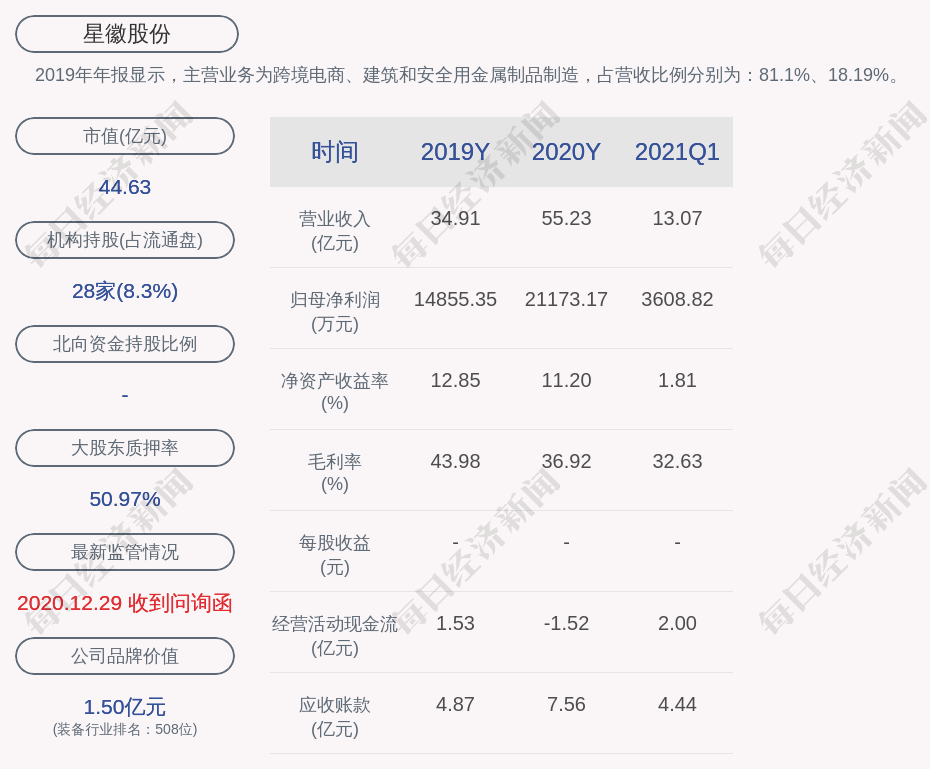Click the 净资产收益率(%) row label
Viewport: 930px width, 769px height.
335,392
